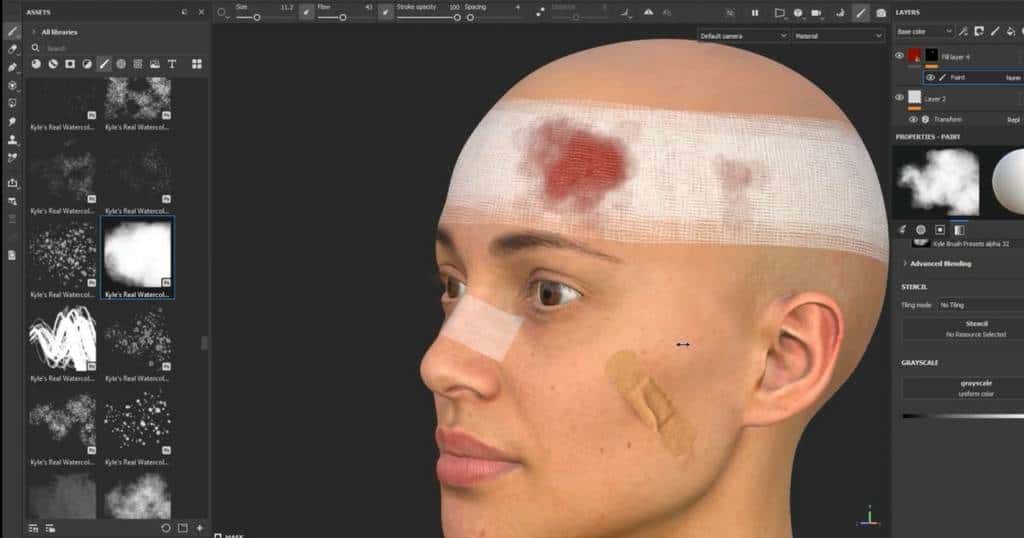Filter assets by Materials

(x=36, y=64)
